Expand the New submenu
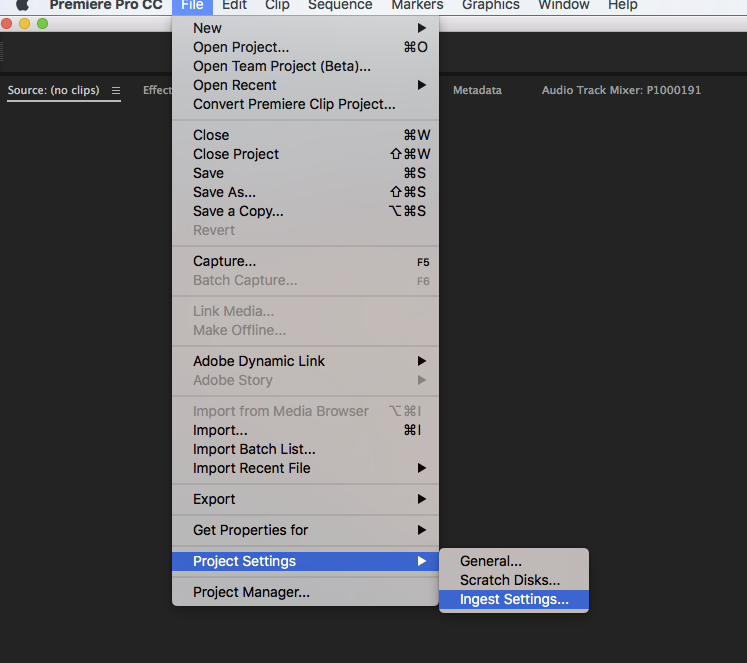This screenshot has height=663, width=747. 305,28
